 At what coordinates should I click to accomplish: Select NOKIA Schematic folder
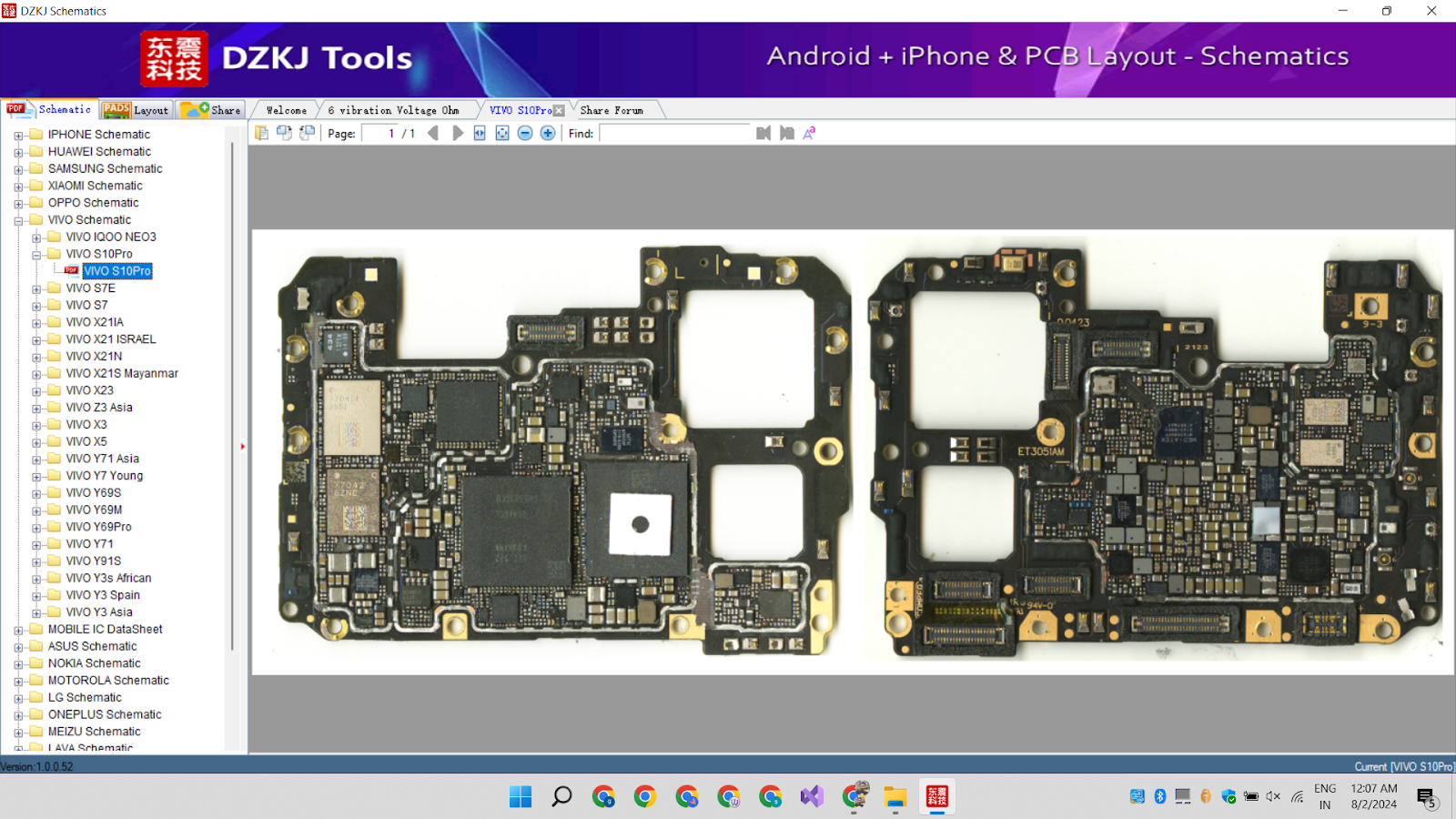[x=95, y=663]
